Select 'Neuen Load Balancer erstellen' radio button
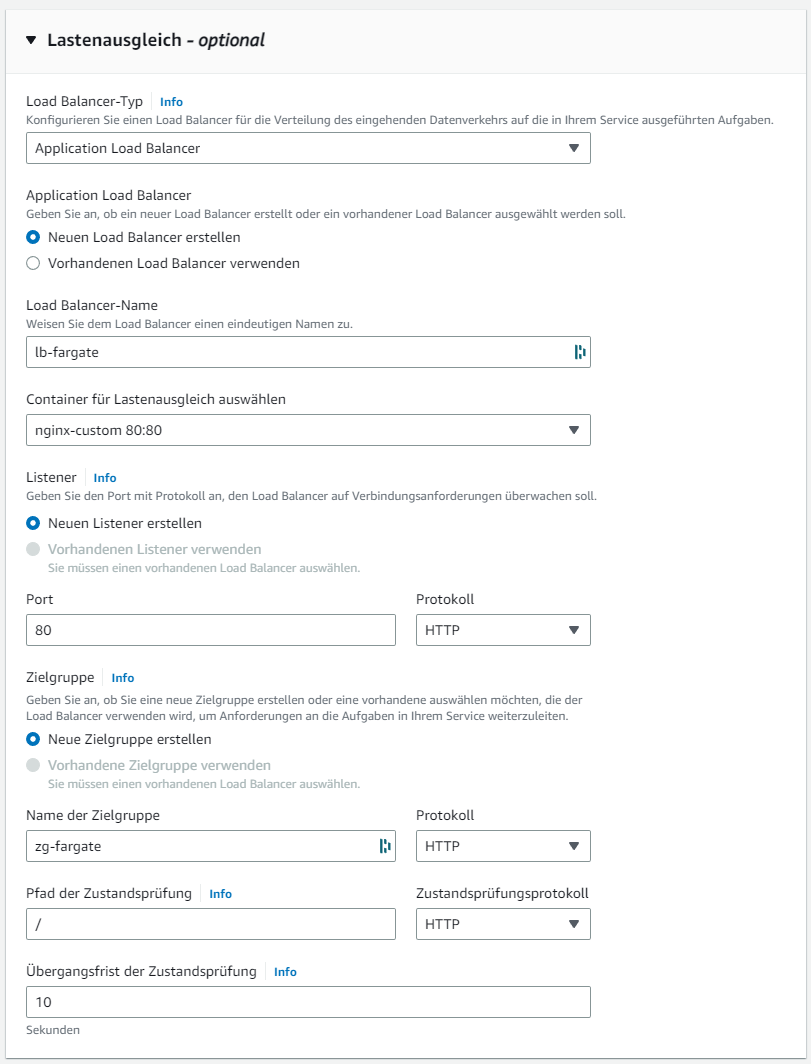This screenshot has height=1064, width=811. coord(33,238)
